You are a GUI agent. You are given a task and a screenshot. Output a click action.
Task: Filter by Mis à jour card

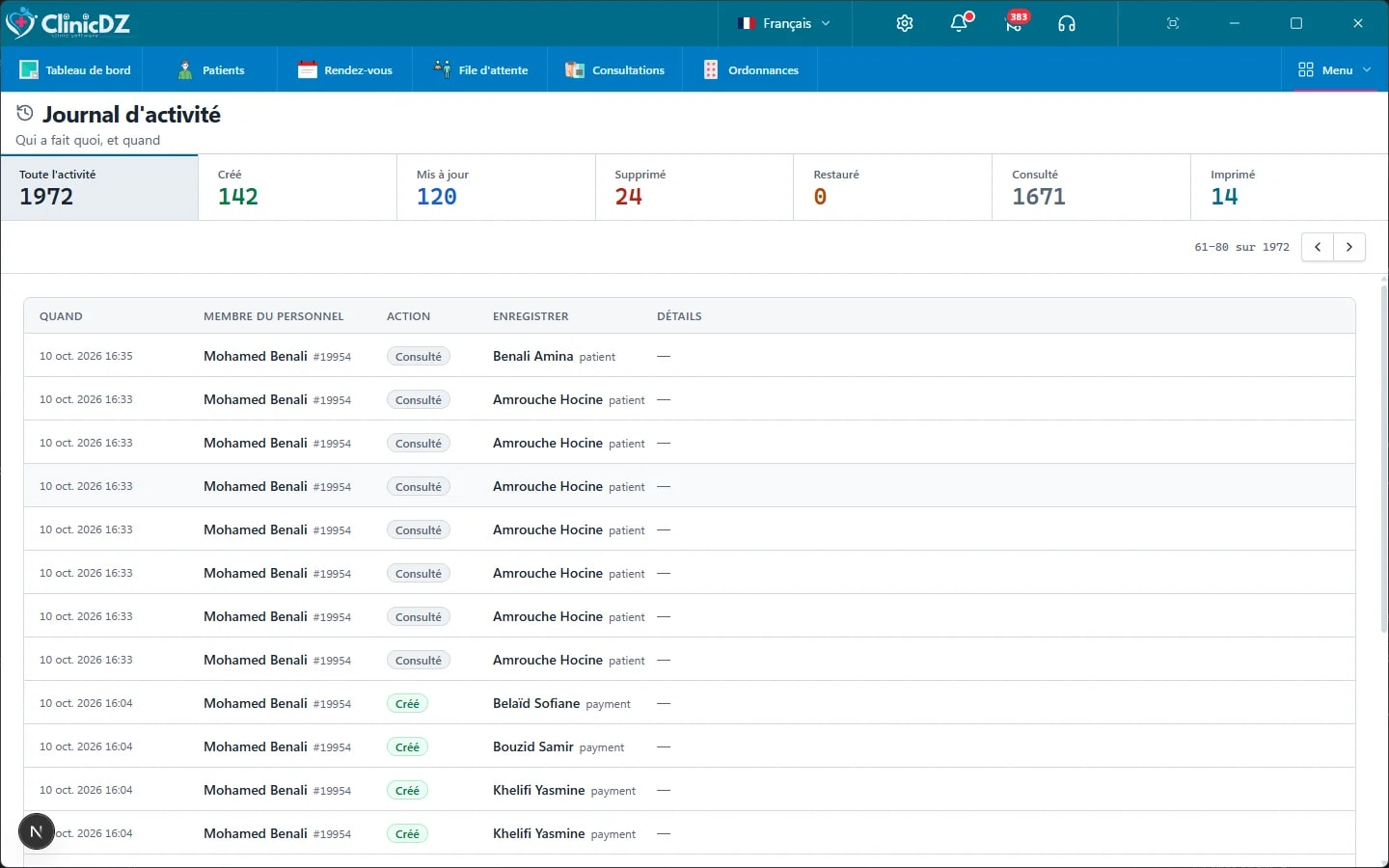[497, 187]
